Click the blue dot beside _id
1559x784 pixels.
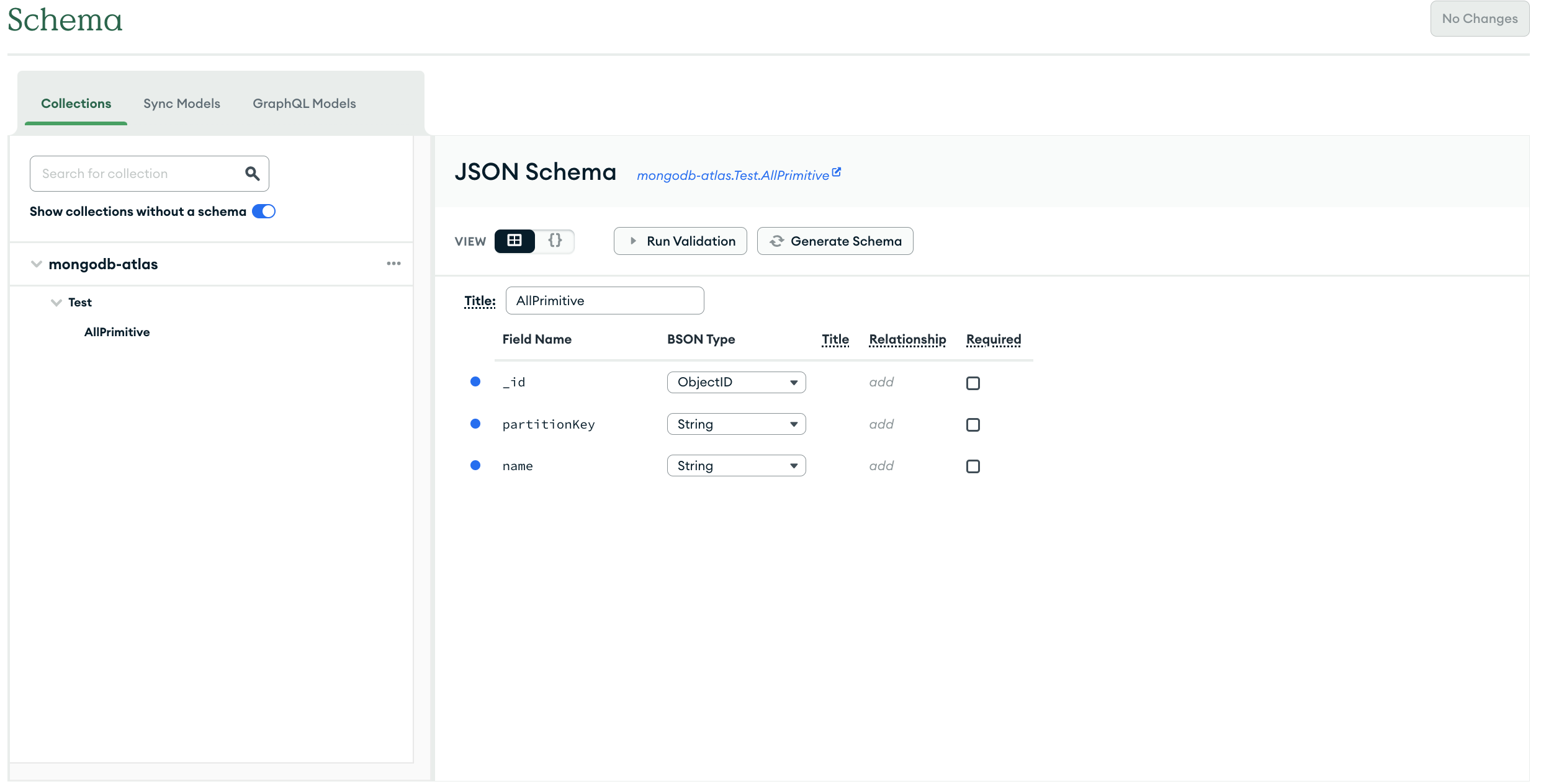(475, 381)
